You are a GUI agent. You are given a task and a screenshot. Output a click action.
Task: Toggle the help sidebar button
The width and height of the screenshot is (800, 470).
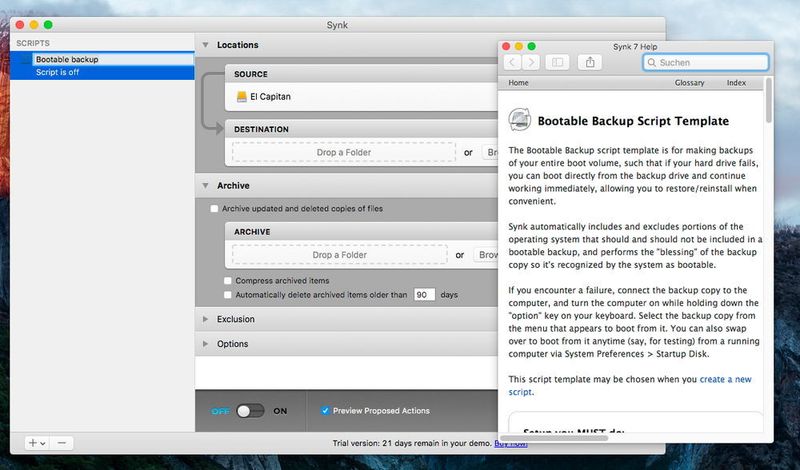[557, 62]
